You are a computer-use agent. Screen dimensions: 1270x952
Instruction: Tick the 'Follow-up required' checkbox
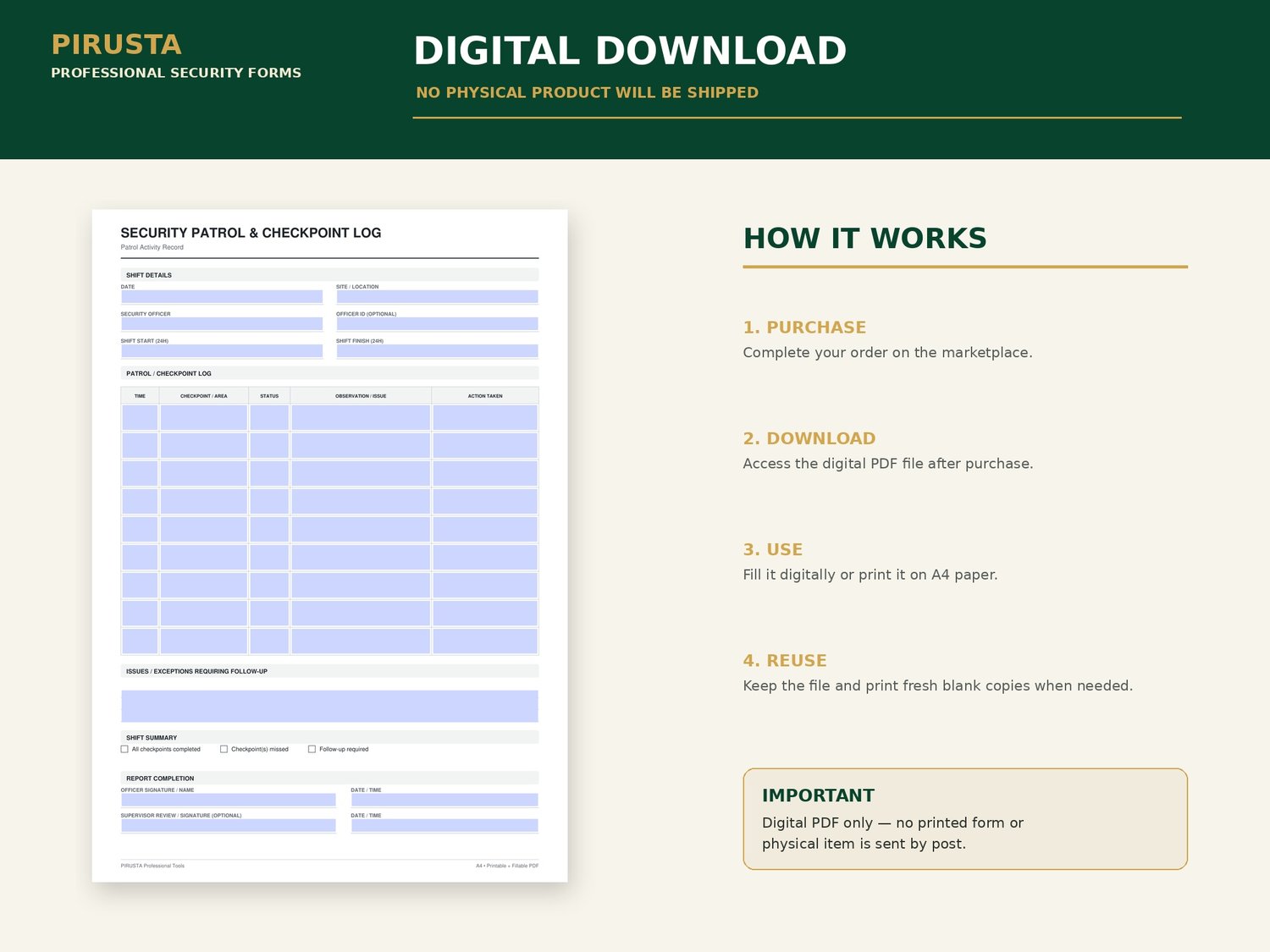(312, 749)
